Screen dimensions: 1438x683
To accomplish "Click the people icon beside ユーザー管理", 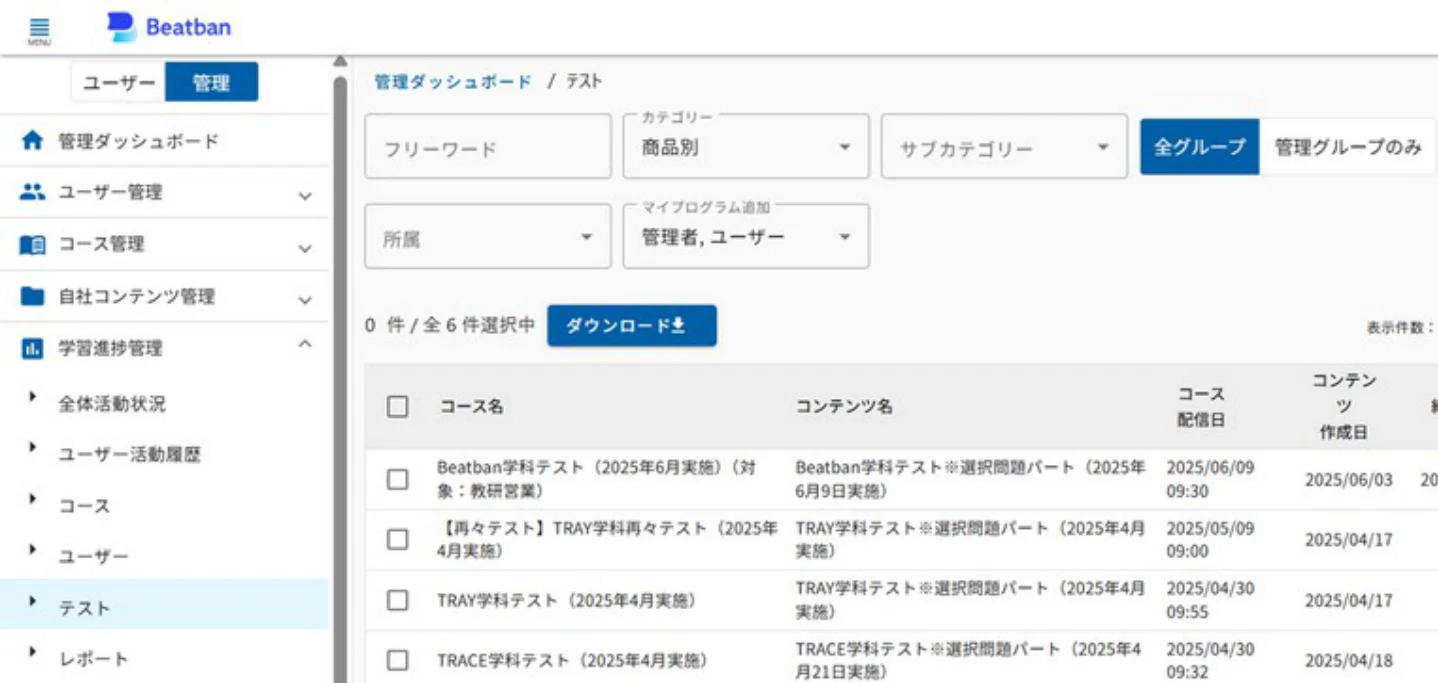I will (33, 192).
